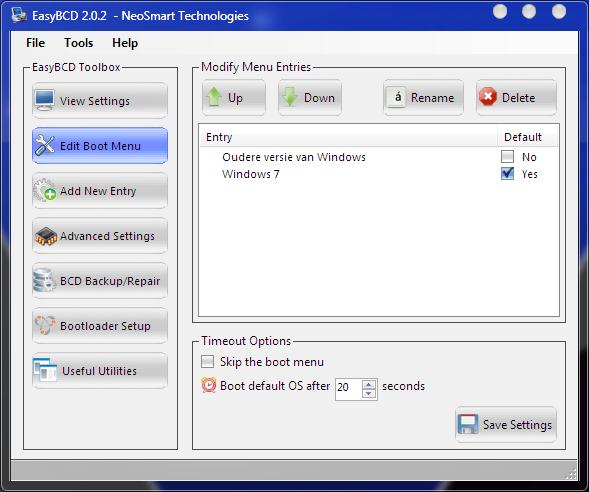Click the Rename button

coord(423,98)
